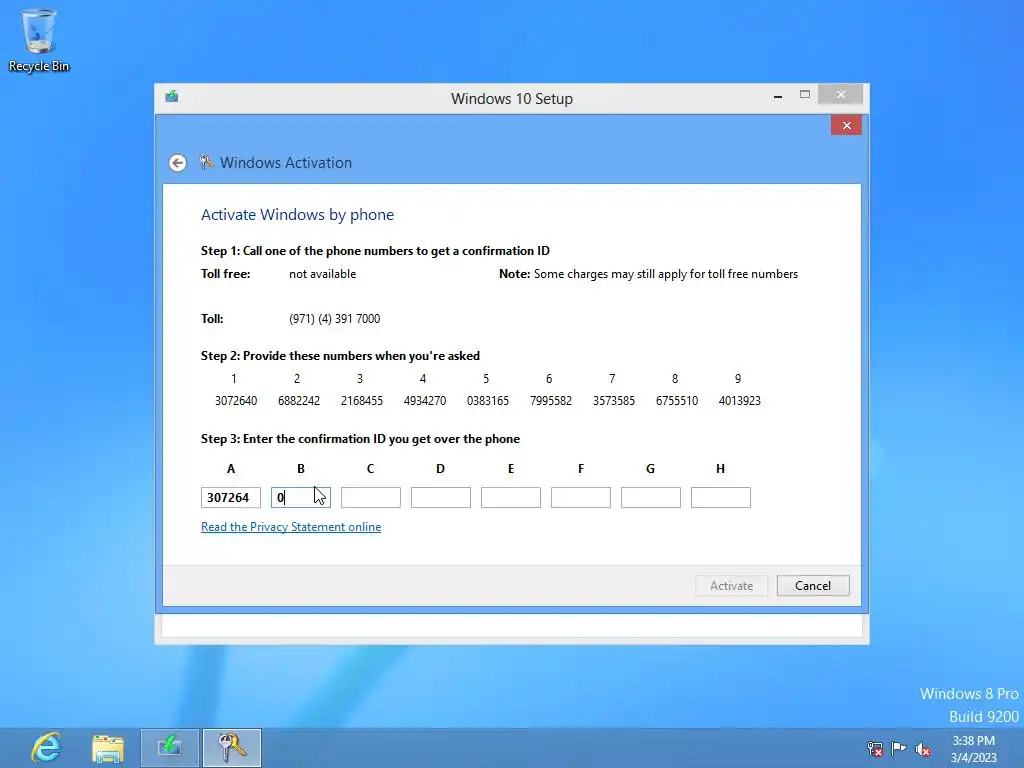Click installation ID group 2168455
This screenshot has height=768, width=1024.
point(362,401)
